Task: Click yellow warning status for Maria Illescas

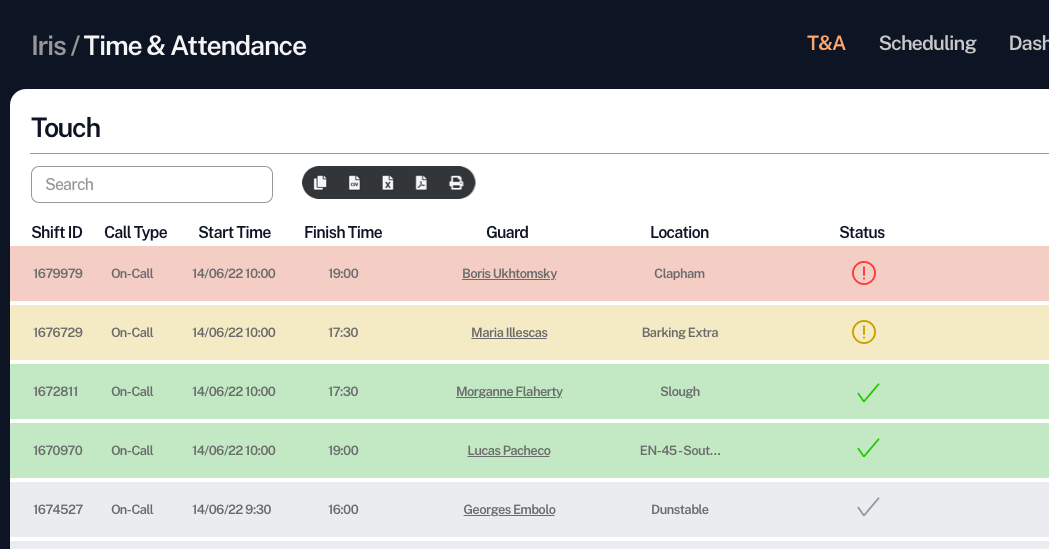Action: (864, 332)
